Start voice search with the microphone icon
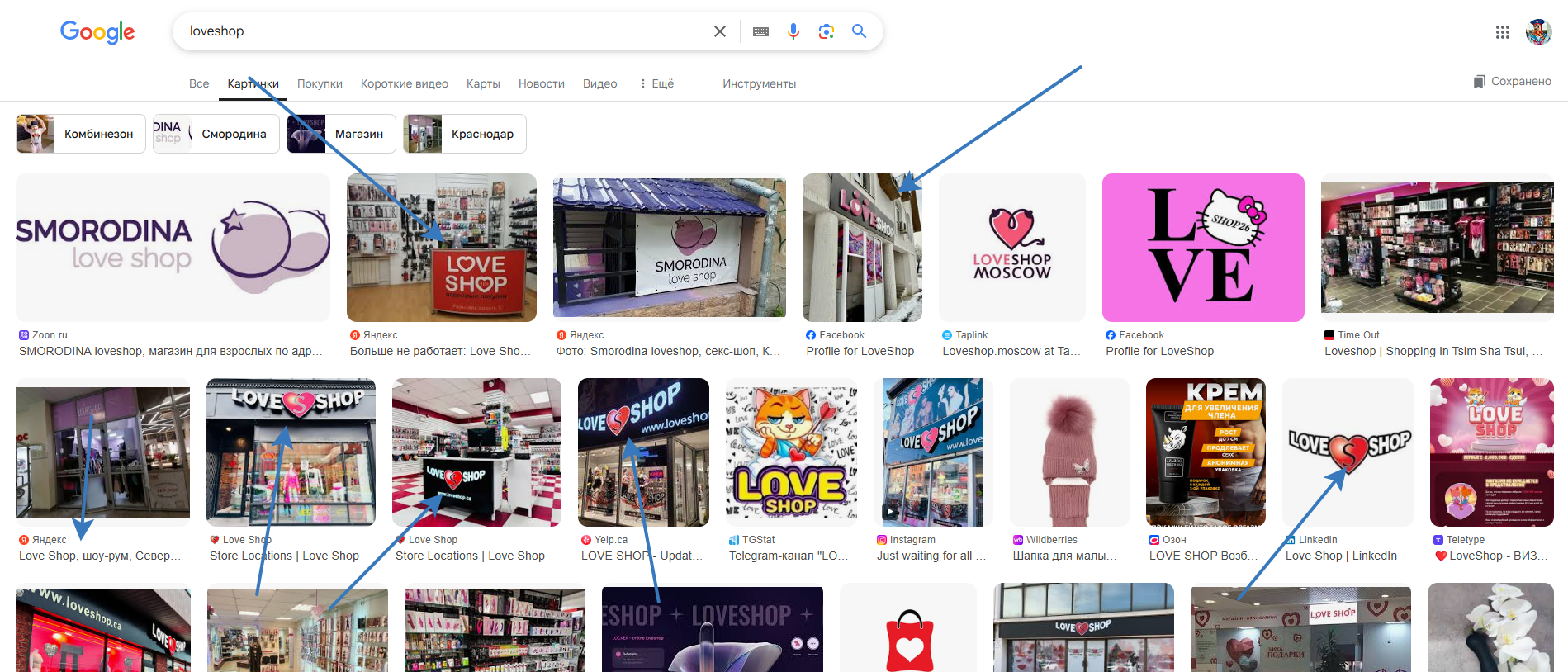The image size is (1568, 672). 793,31
